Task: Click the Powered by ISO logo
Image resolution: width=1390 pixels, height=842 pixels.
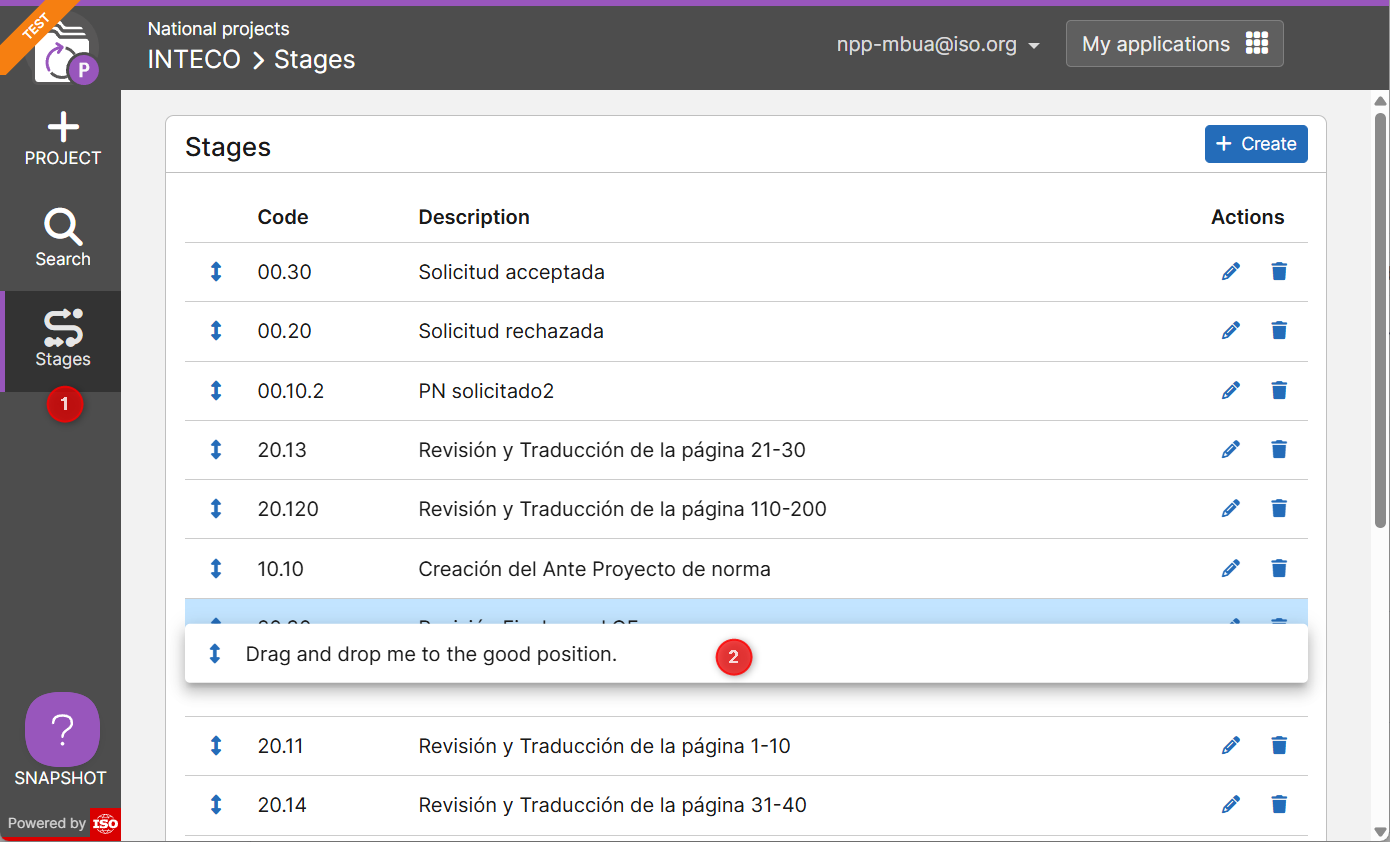Action: click(105, 824)
